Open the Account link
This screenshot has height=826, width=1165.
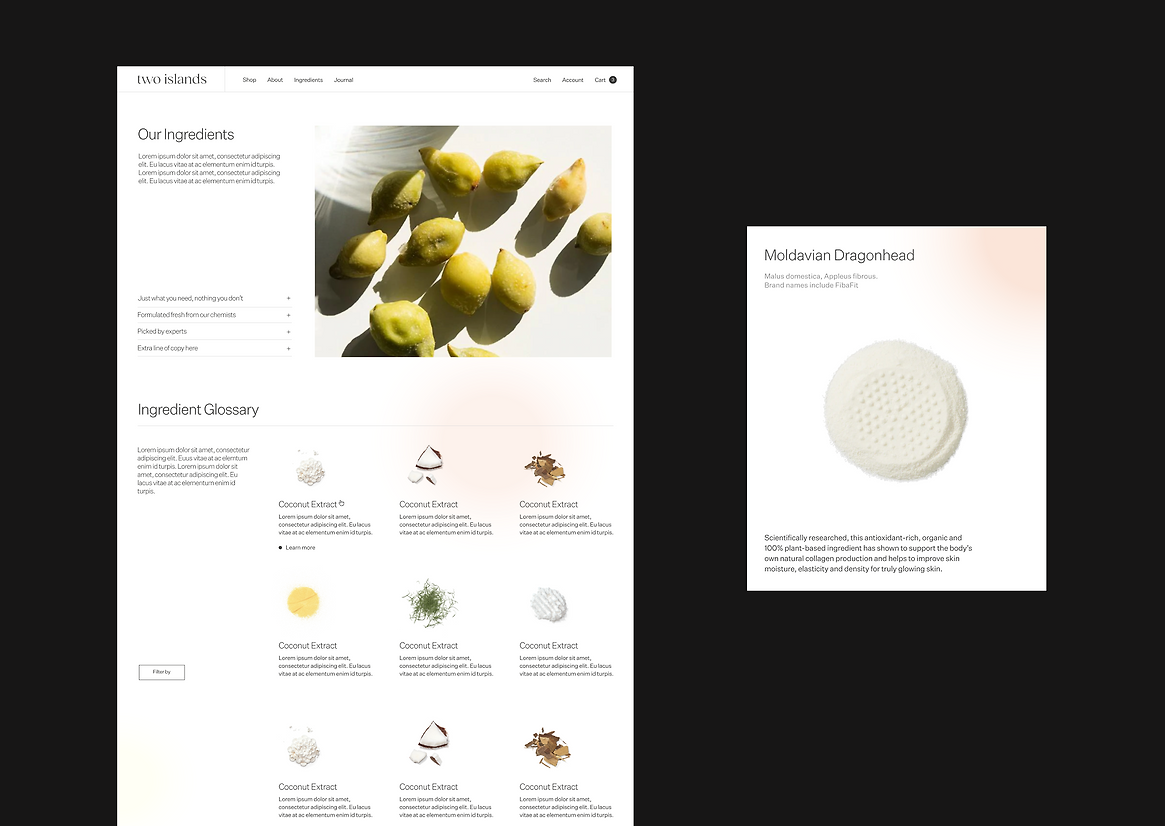573,79
